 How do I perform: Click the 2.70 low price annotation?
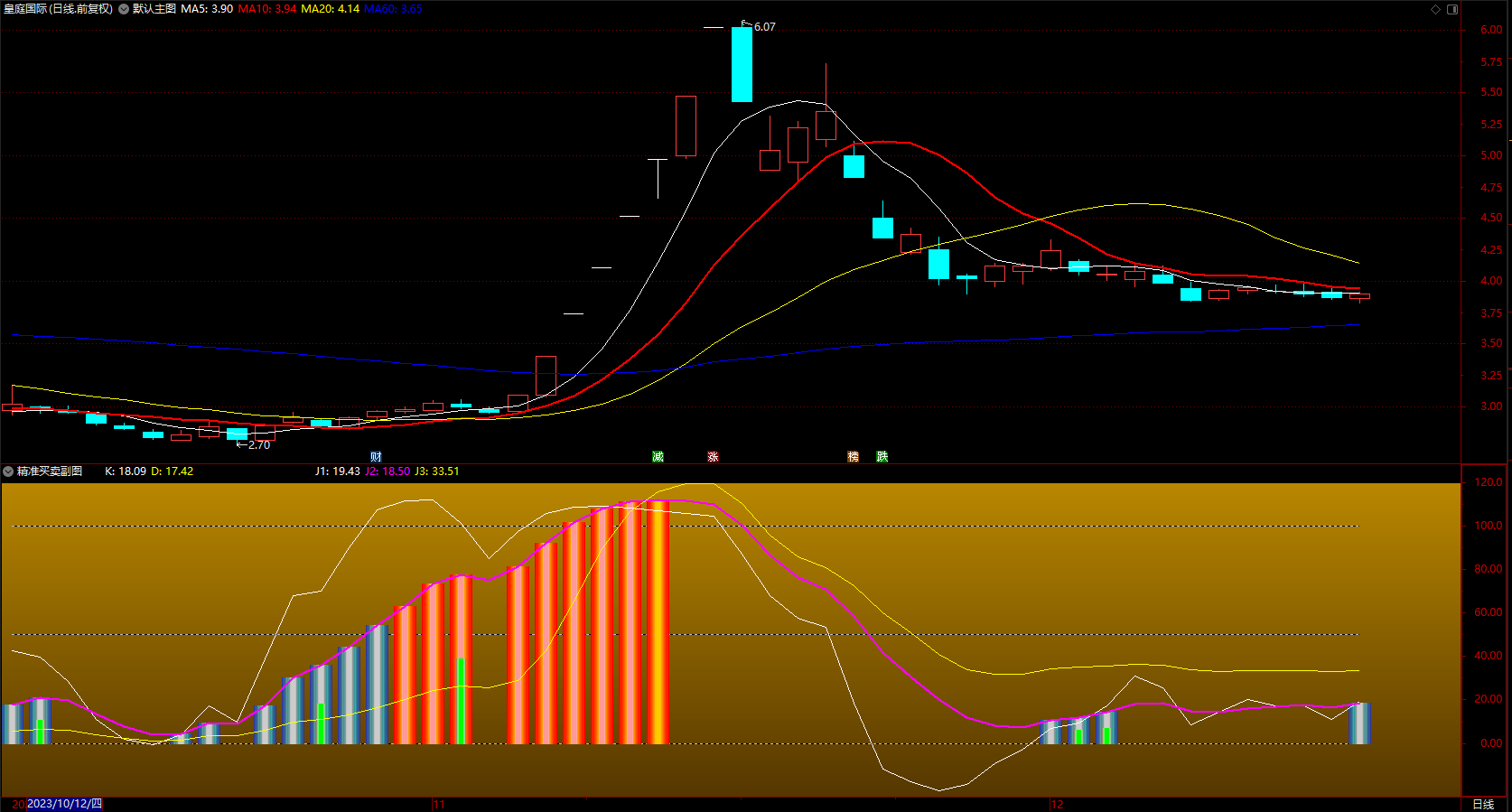pyautogui.click(x=258, y=445)
